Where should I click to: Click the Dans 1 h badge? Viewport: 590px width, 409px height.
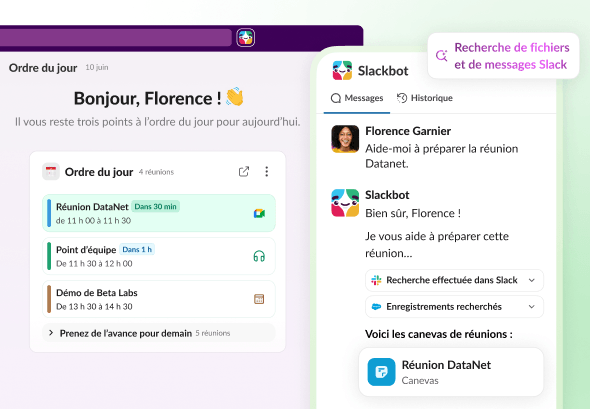[137, 249]
